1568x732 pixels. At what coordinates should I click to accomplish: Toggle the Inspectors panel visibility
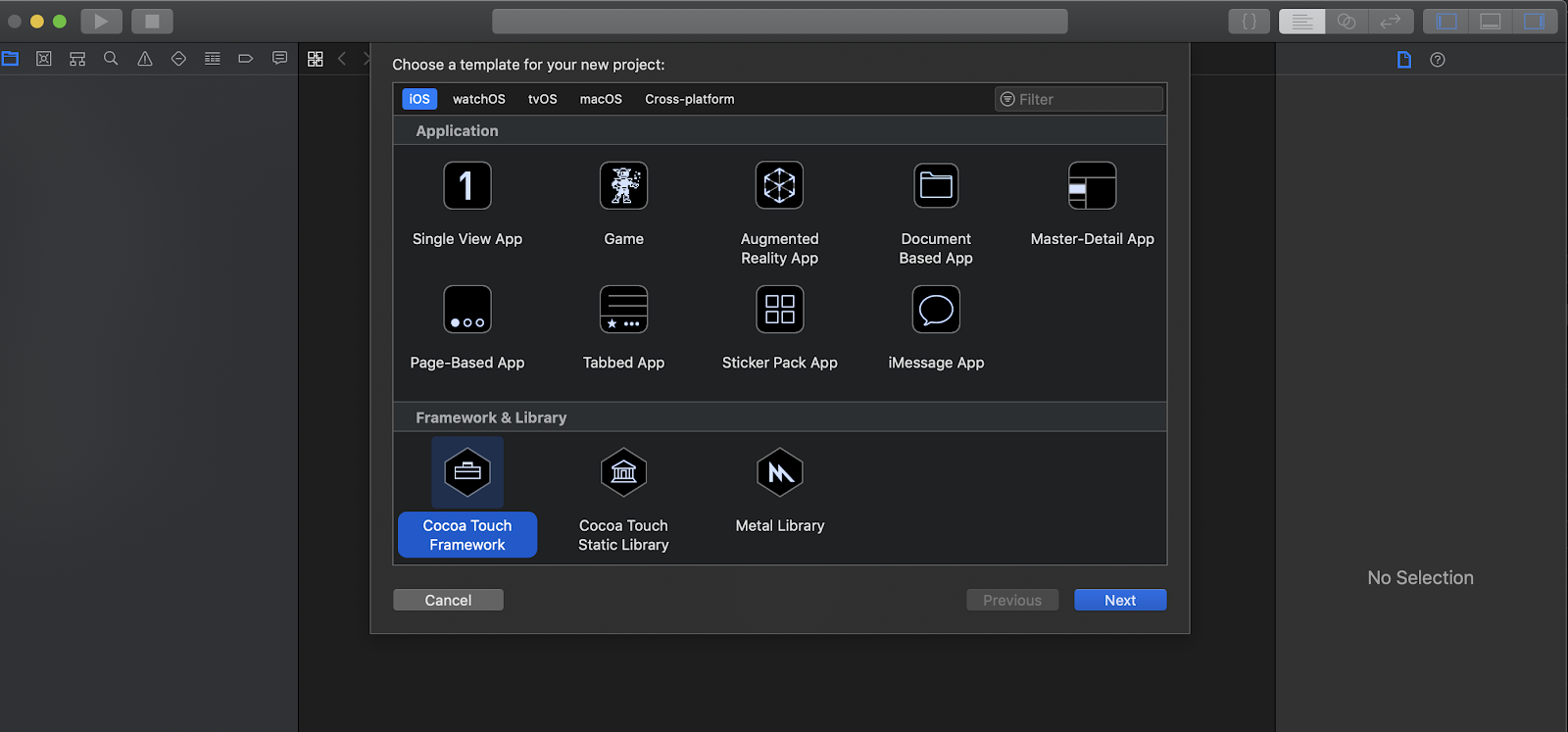(1535, 22)
